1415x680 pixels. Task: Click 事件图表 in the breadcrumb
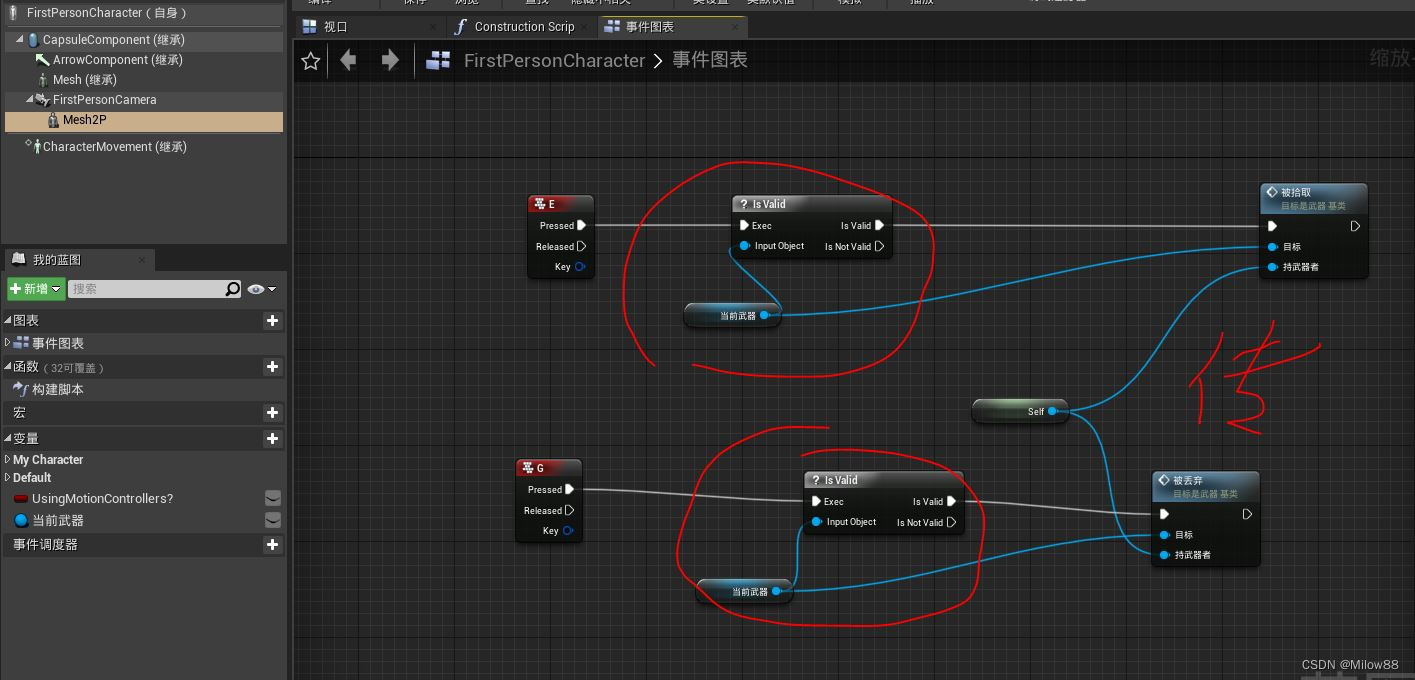click(710, 60)
